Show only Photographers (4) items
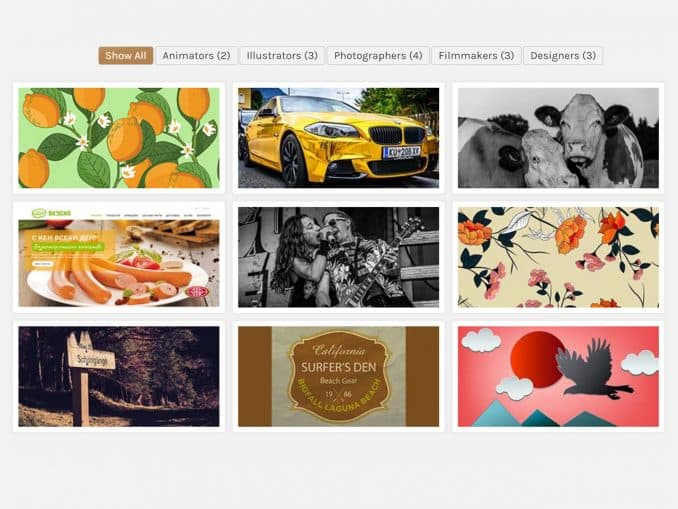The height and width of the screenshot is (509, 678). tap(378, 56)
